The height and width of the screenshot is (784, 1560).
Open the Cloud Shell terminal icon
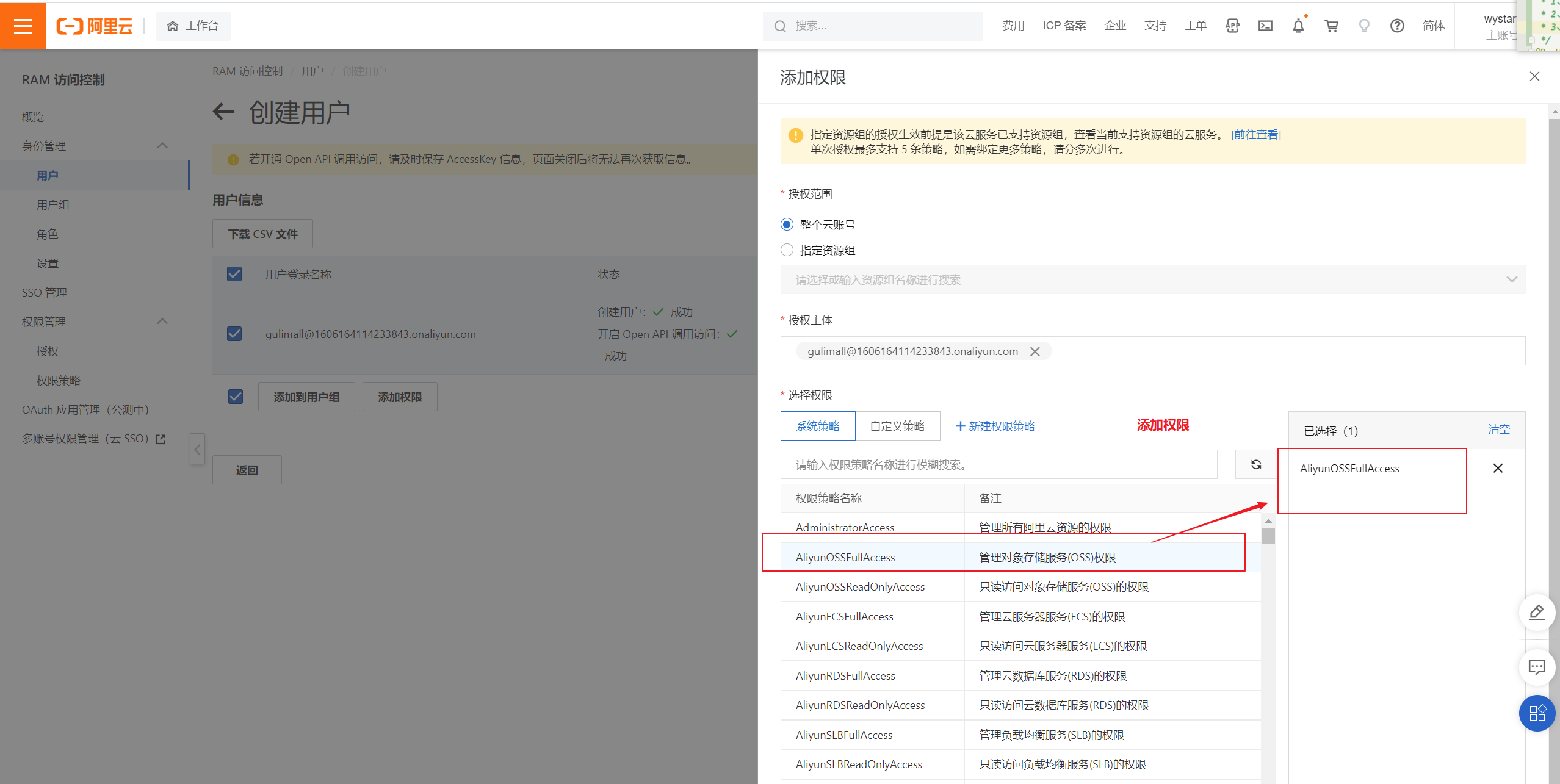(1265, 26)
